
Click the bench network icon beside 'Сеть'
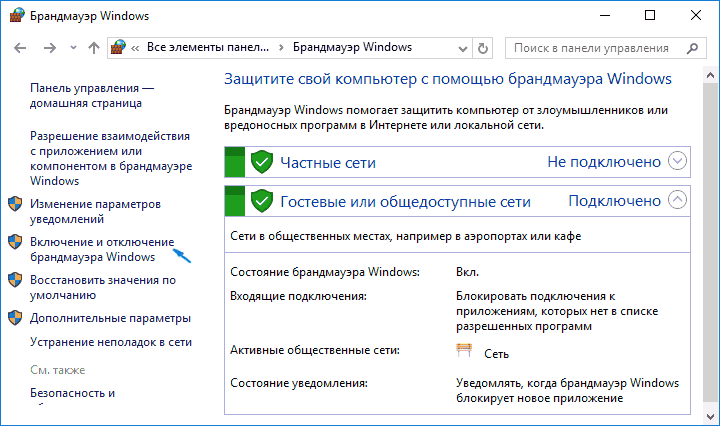point(464,350)
